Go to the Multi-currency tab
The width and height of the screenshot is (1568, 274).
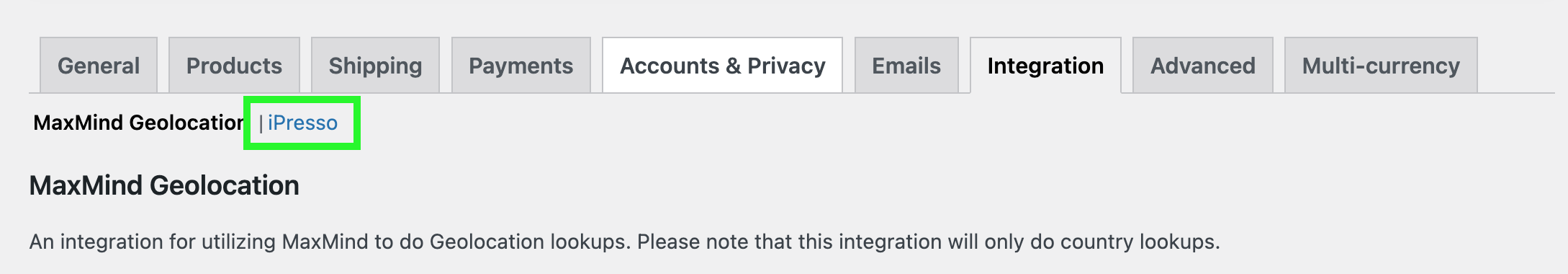pyautogui.click(x=1381, y=66)
